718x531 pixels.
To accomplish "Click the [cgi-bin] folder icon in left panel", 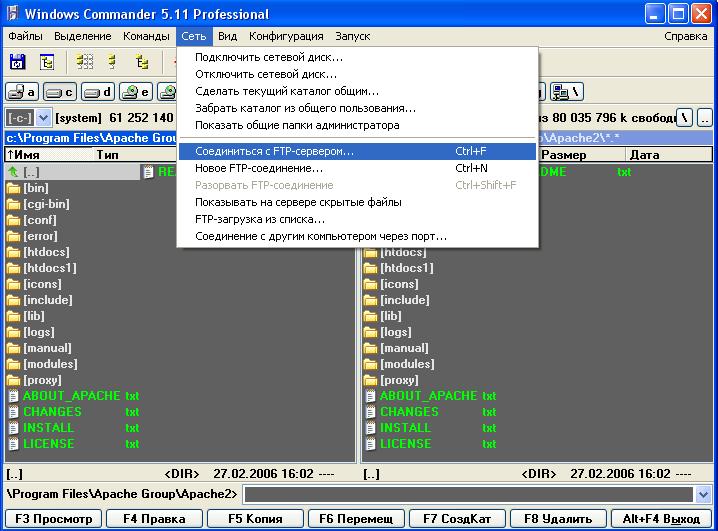I will [14, 204].
